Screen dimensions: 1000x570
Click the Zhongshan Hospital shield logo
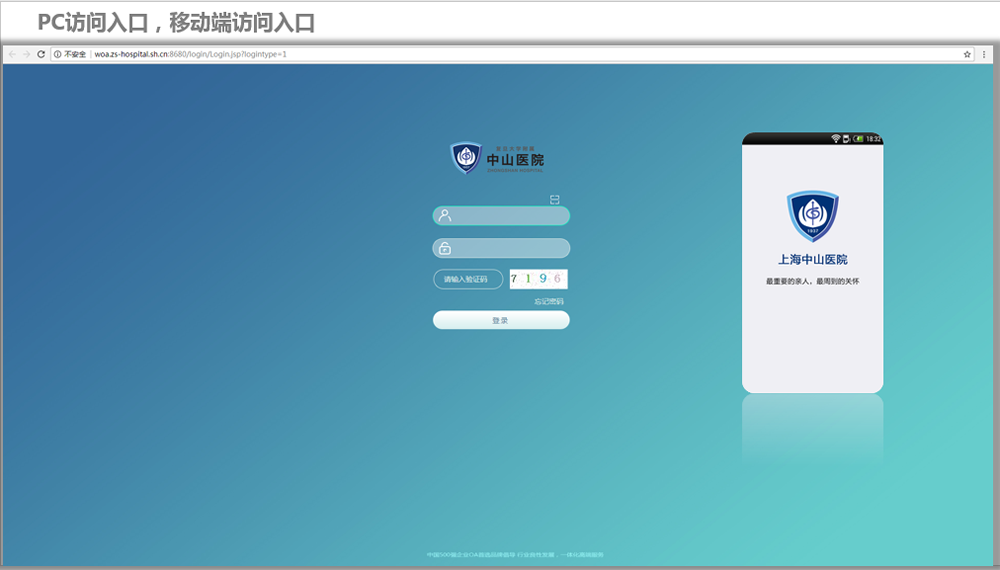466,158
